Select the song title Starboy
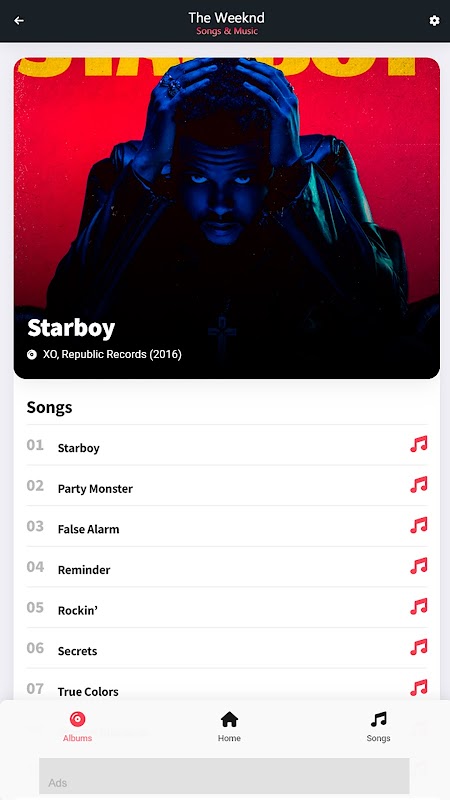Screen dimensions: 450x800 79,448
